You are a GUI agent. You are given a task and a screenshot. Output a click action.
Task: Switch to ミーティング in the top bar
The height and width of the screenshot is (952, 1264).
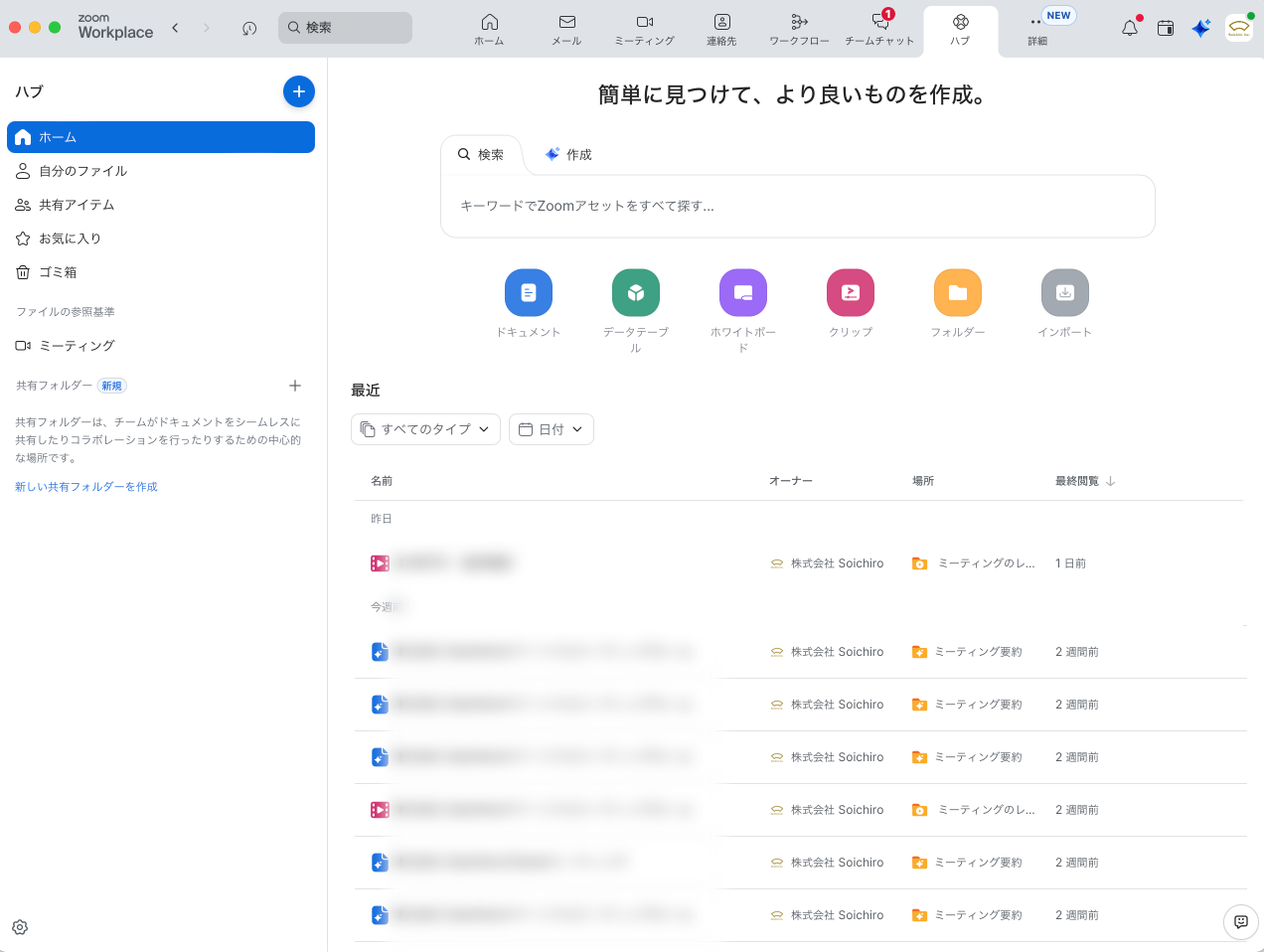tap(644, 30)
